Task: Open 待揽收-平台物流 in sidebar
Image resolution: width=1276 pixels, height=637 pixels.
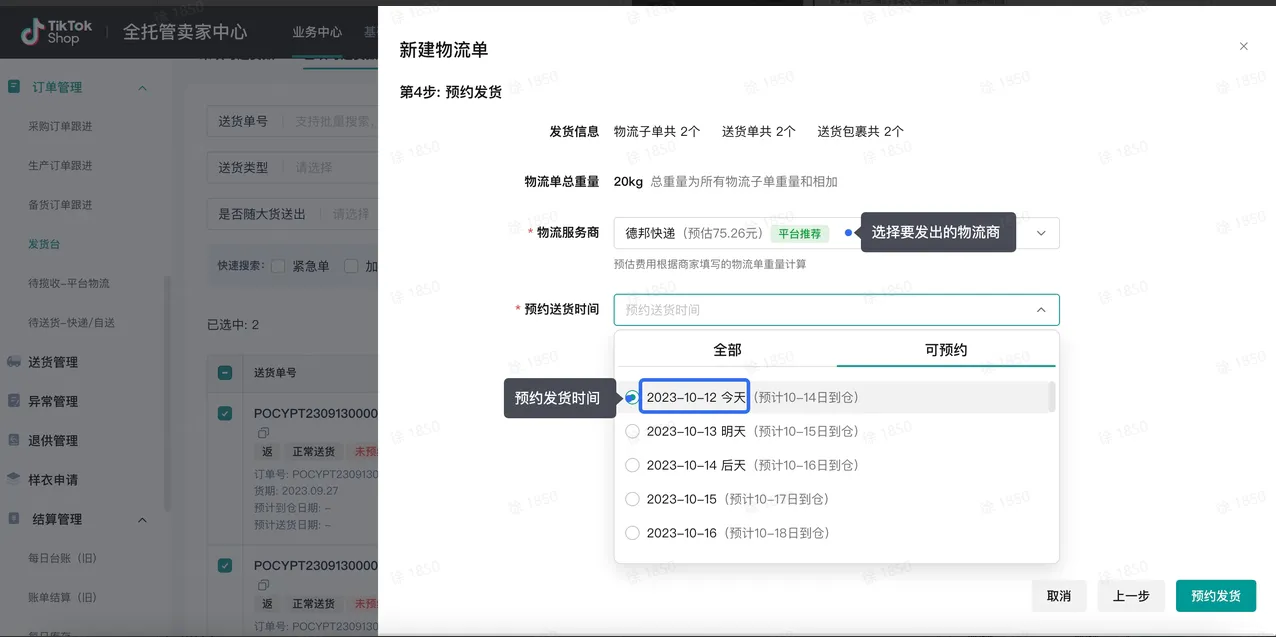Action: click(x=69, y=283)
